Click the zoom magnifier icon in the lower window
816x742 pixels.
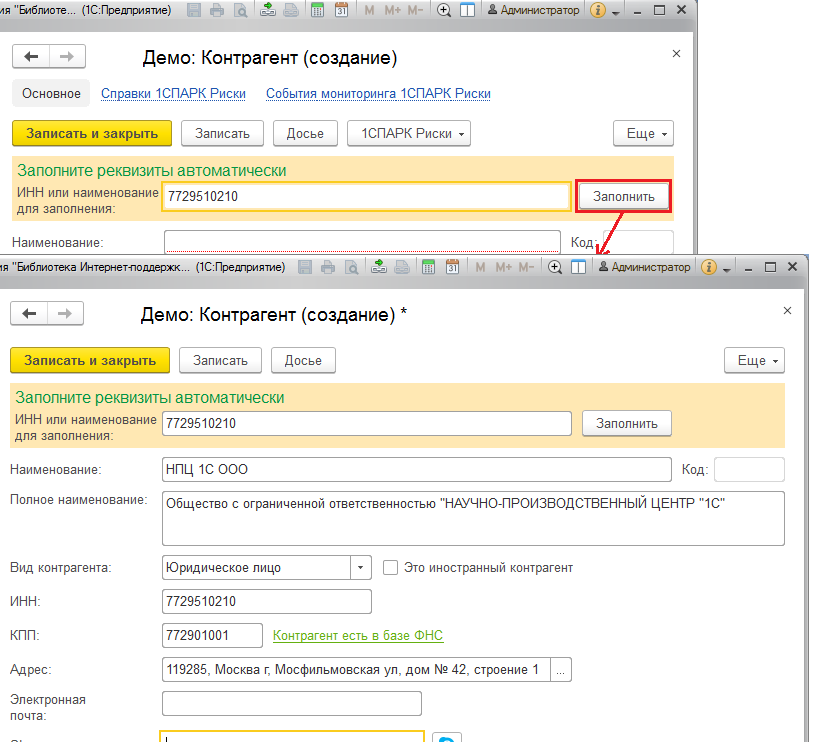point(555,267)
